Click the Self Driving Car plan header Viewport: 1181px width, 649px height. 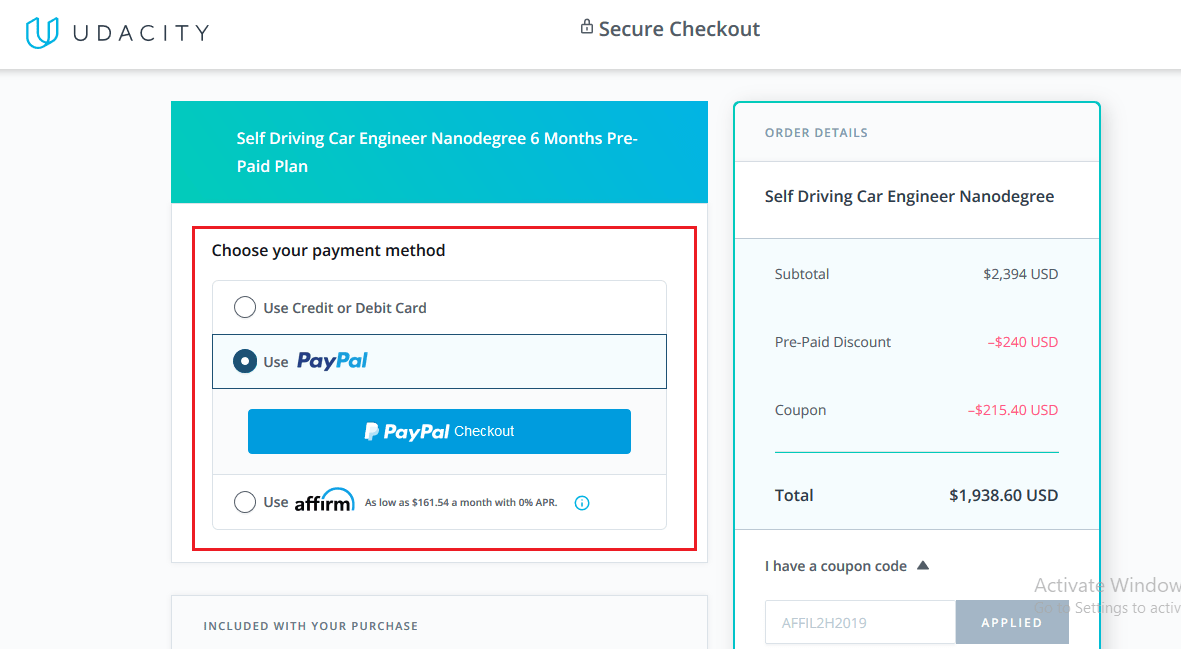coord(437,152)
